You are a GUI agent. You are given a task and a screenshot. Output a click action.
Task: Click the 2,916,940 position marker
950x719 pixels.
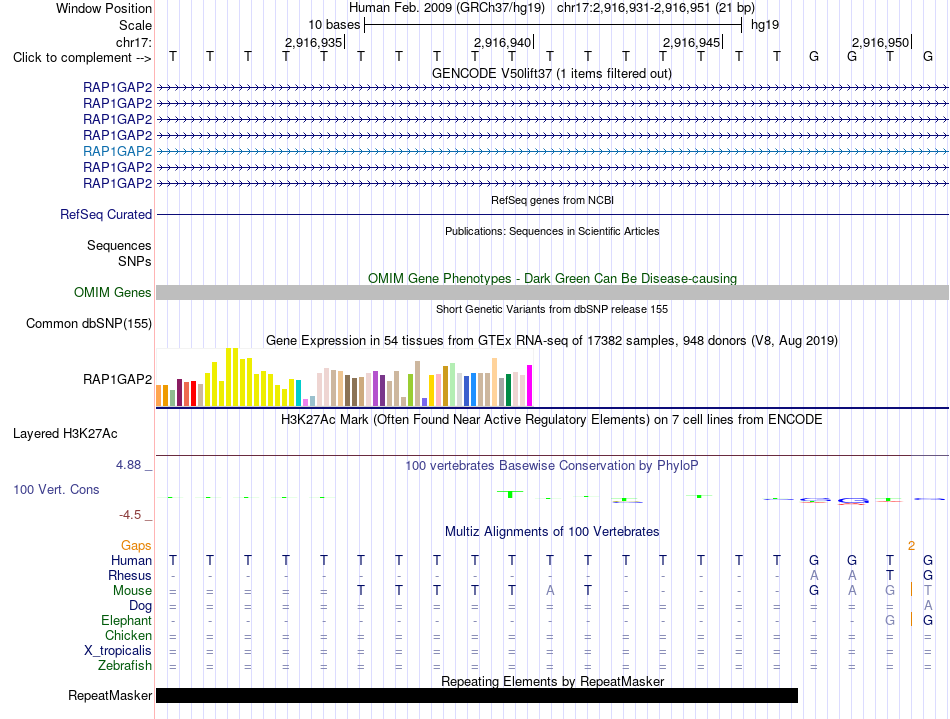point(503,42)
